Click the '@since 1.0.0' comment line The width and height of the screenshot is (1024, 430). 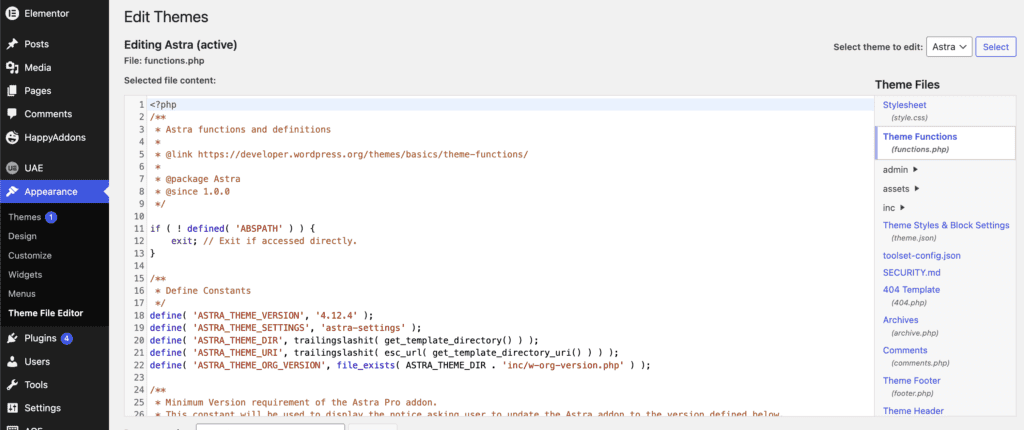pos(193,191)
